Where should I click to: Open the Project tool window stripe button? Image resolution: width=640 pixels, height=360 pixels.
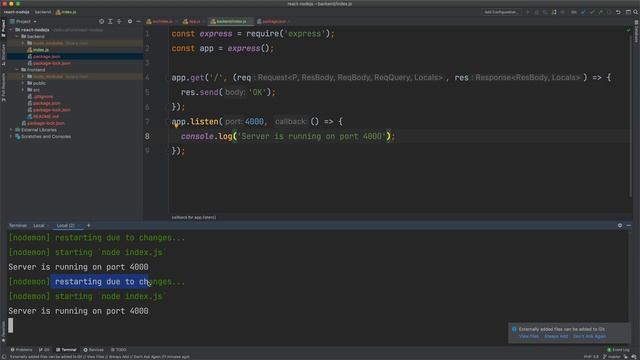(4, 29)
